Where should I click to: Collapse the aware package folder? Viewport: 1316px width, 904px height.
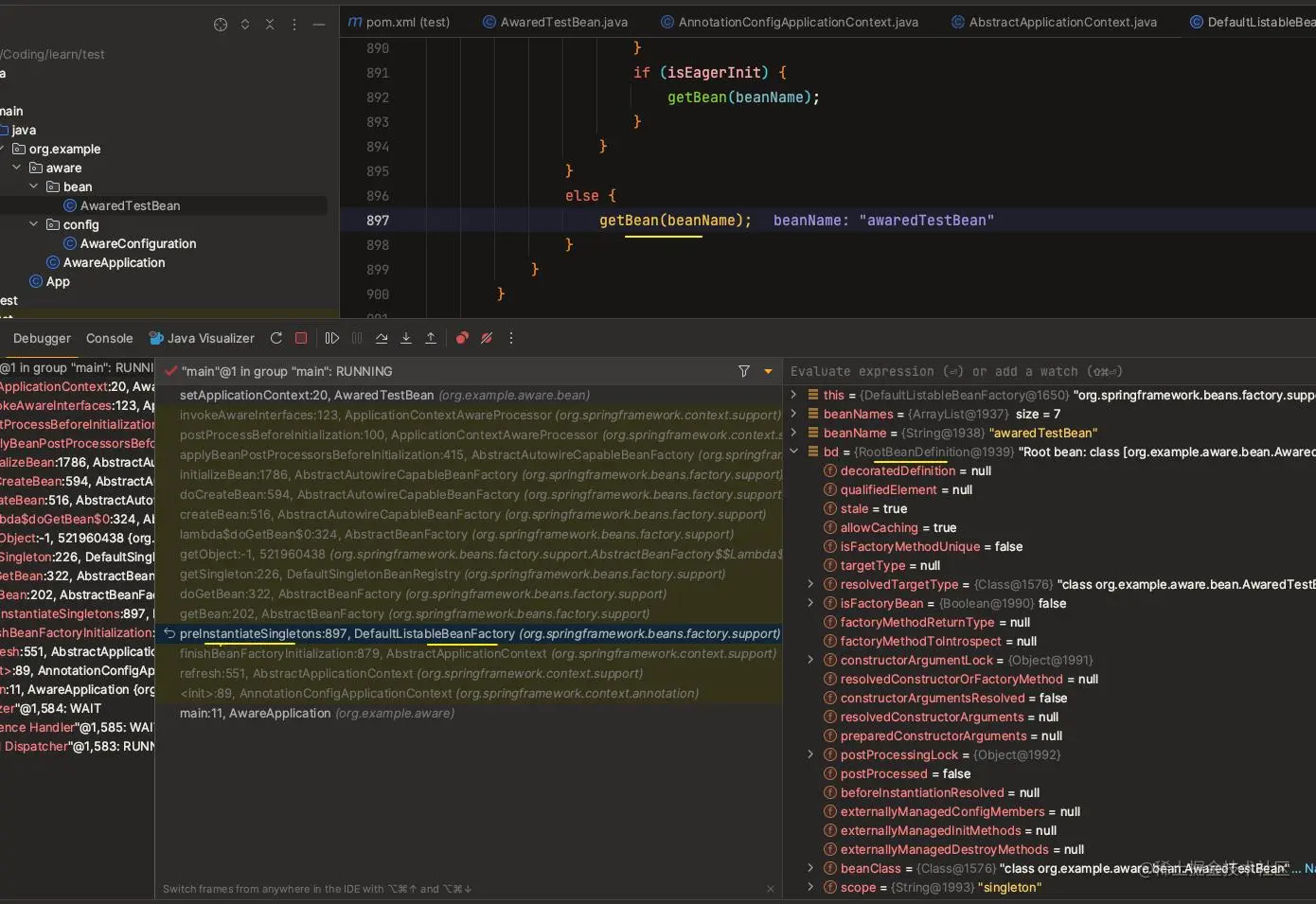pos(17,168)
